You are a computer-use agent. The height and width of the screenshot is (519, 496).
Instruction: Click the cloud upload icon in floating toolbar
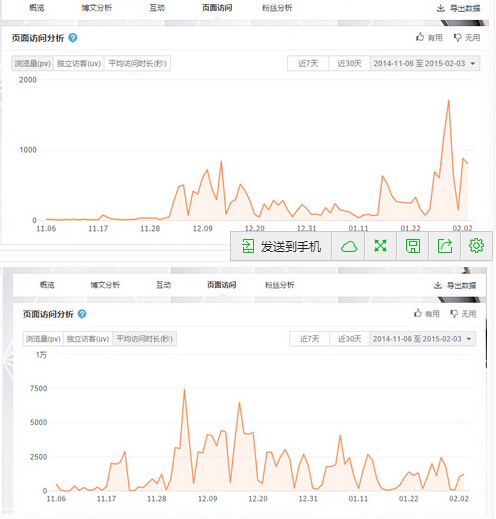(x=349, y=246)
